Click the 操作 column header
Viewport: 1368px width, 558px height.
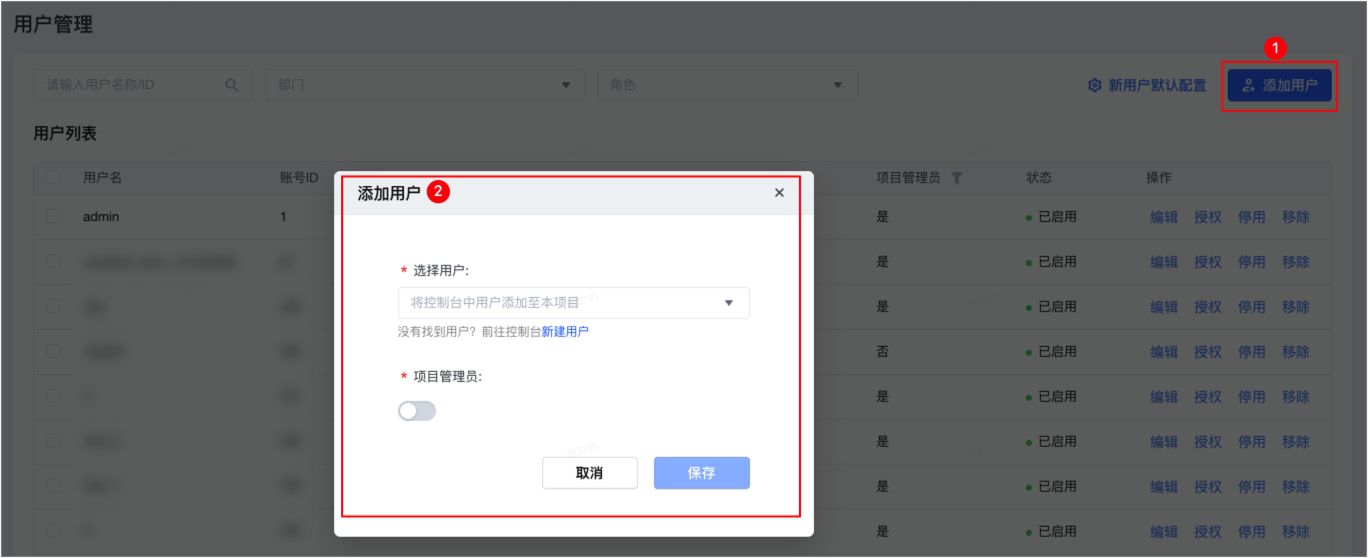pyautogui.click(x=1159, y=178)
